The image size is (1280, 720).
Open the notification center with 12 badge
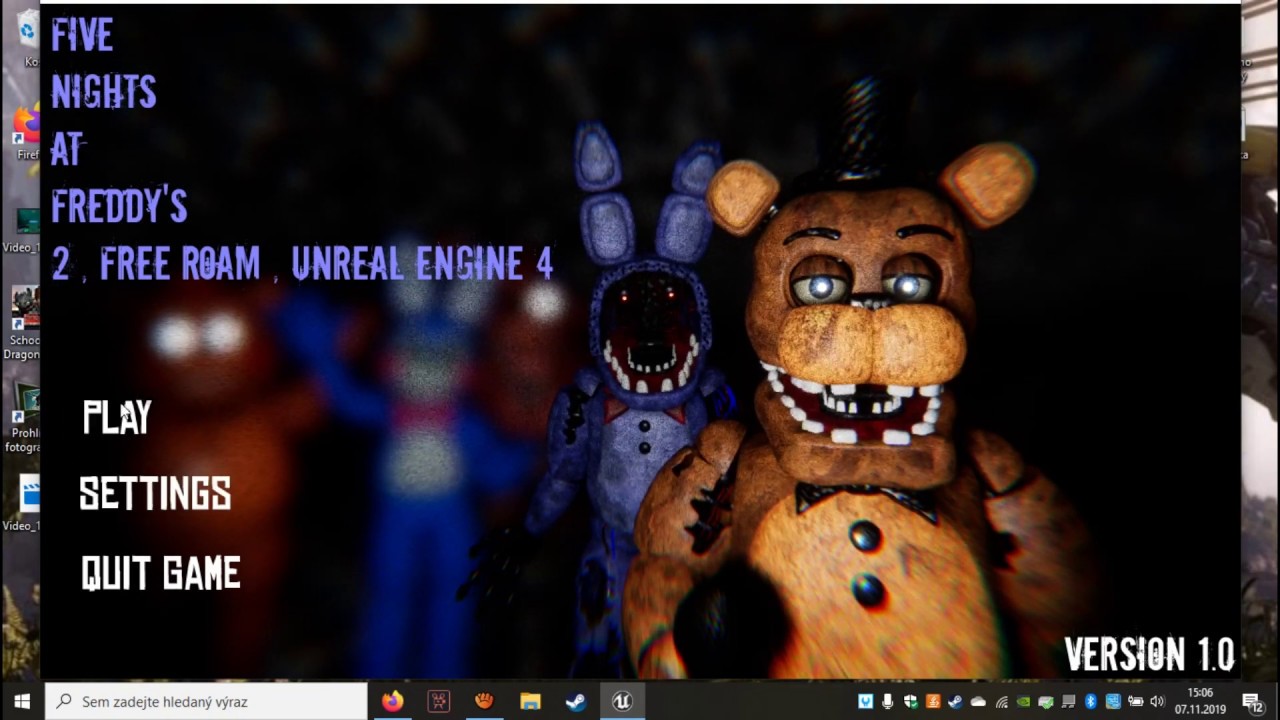tap(1255, 702)
